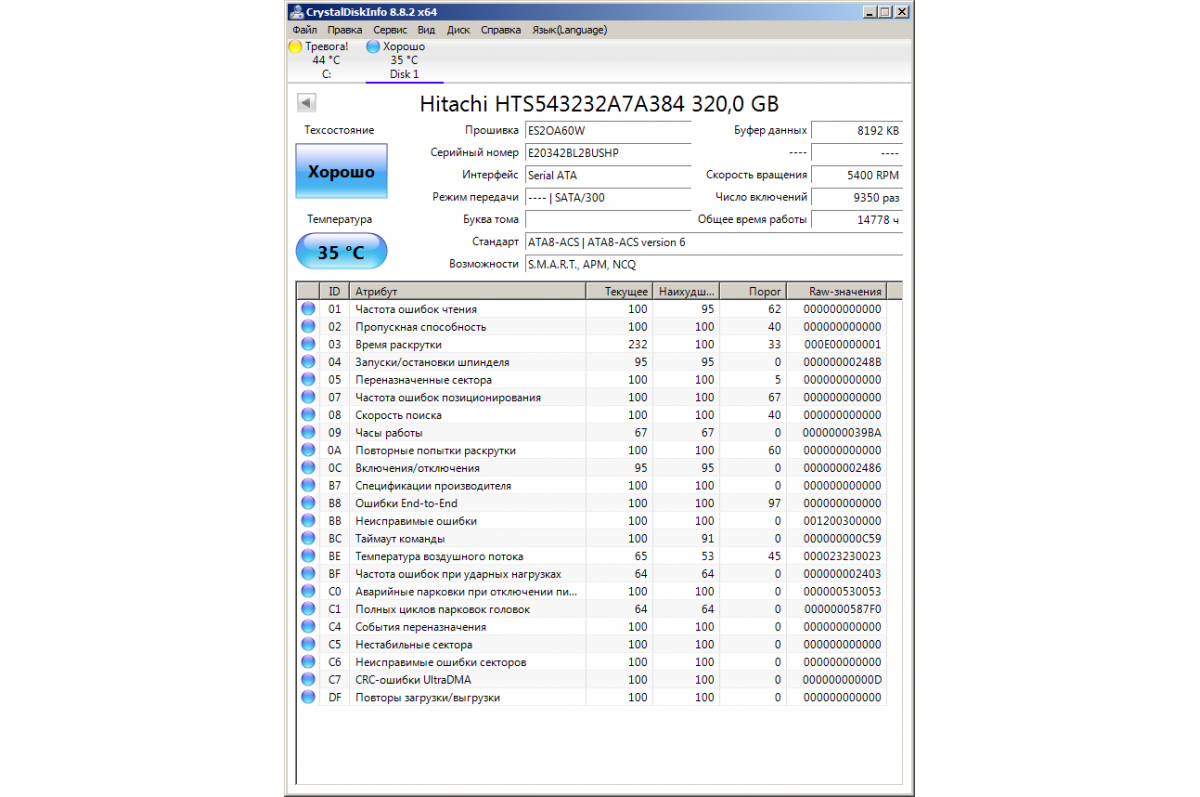Click the blue Хорошо health status button
The image size is (1200, 797).
coord(341,172)
